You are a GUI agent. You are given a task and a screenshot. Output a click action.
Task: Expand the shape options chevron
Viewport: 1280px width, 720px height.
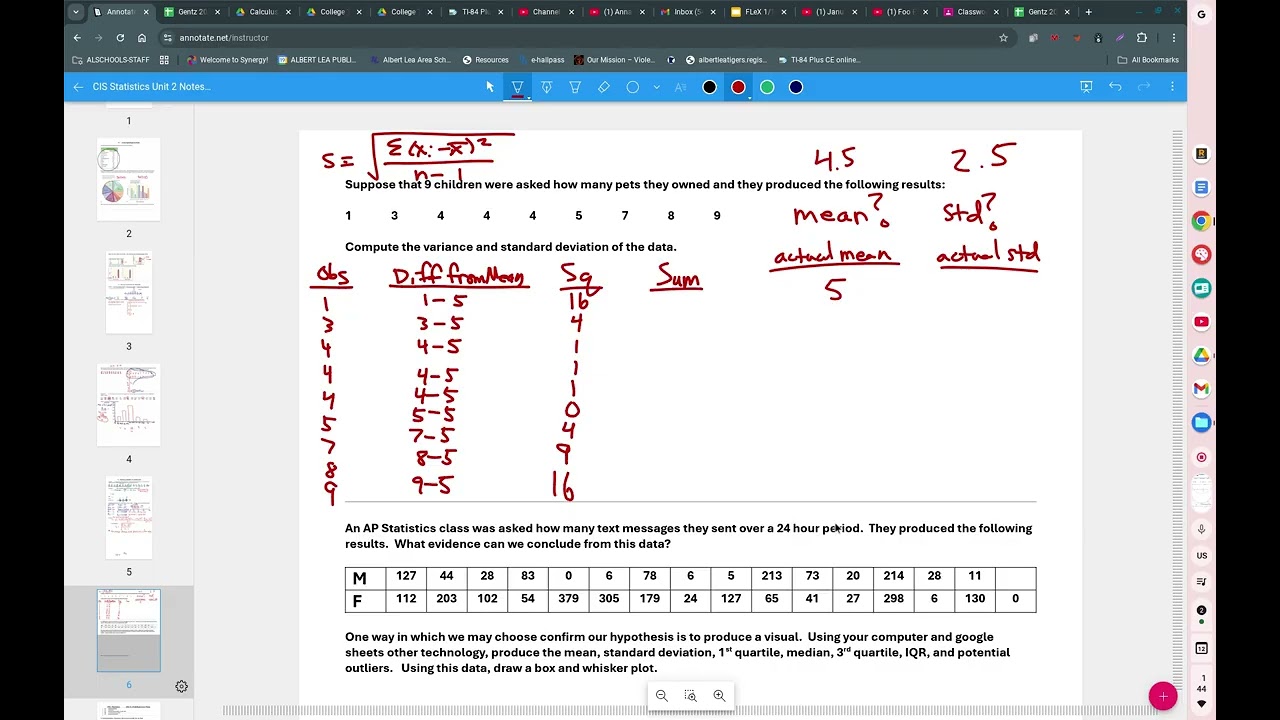tap(657, 87)
